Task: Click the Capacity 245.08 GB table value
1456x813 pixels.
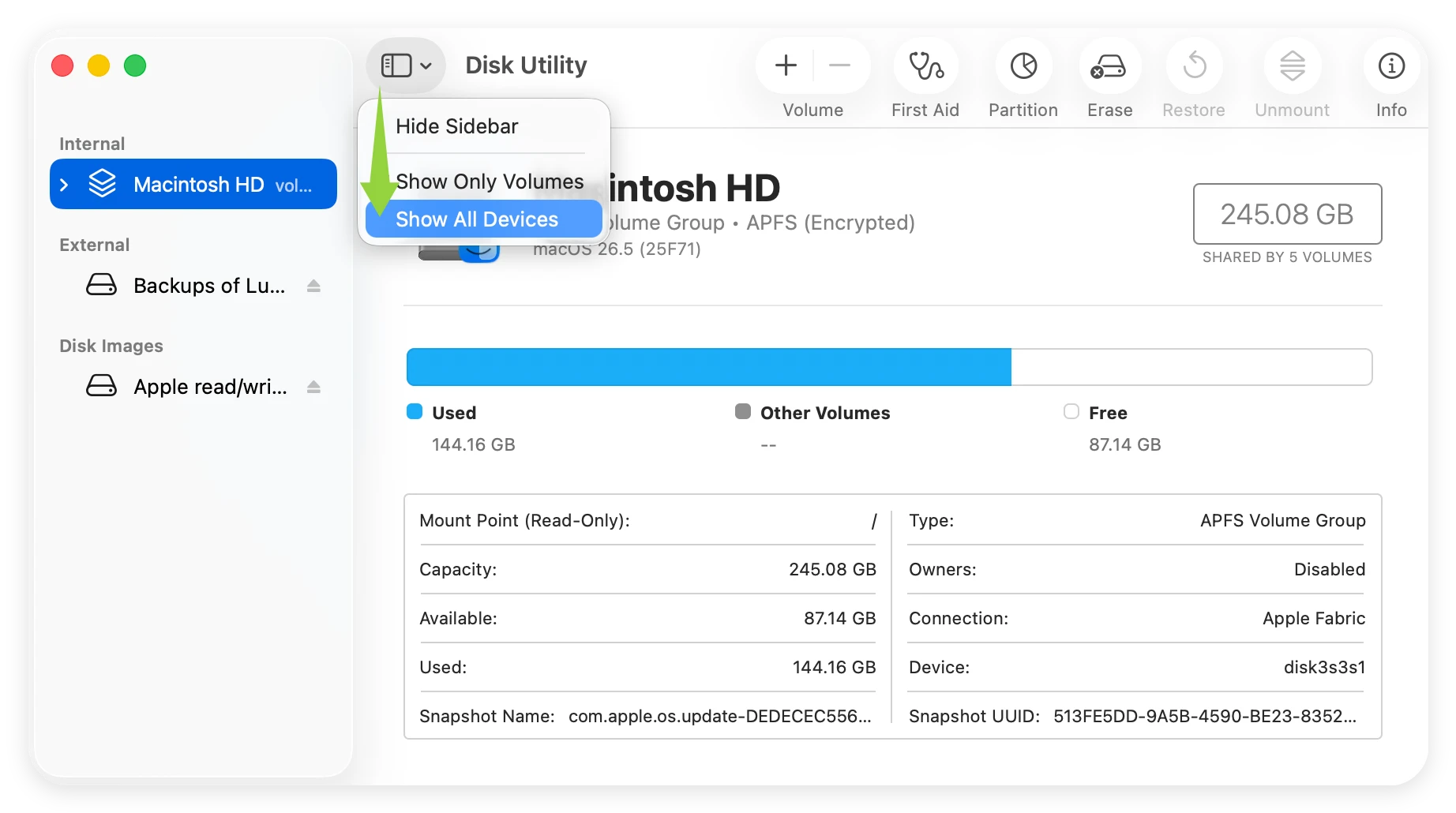Action: pos(833,569)
